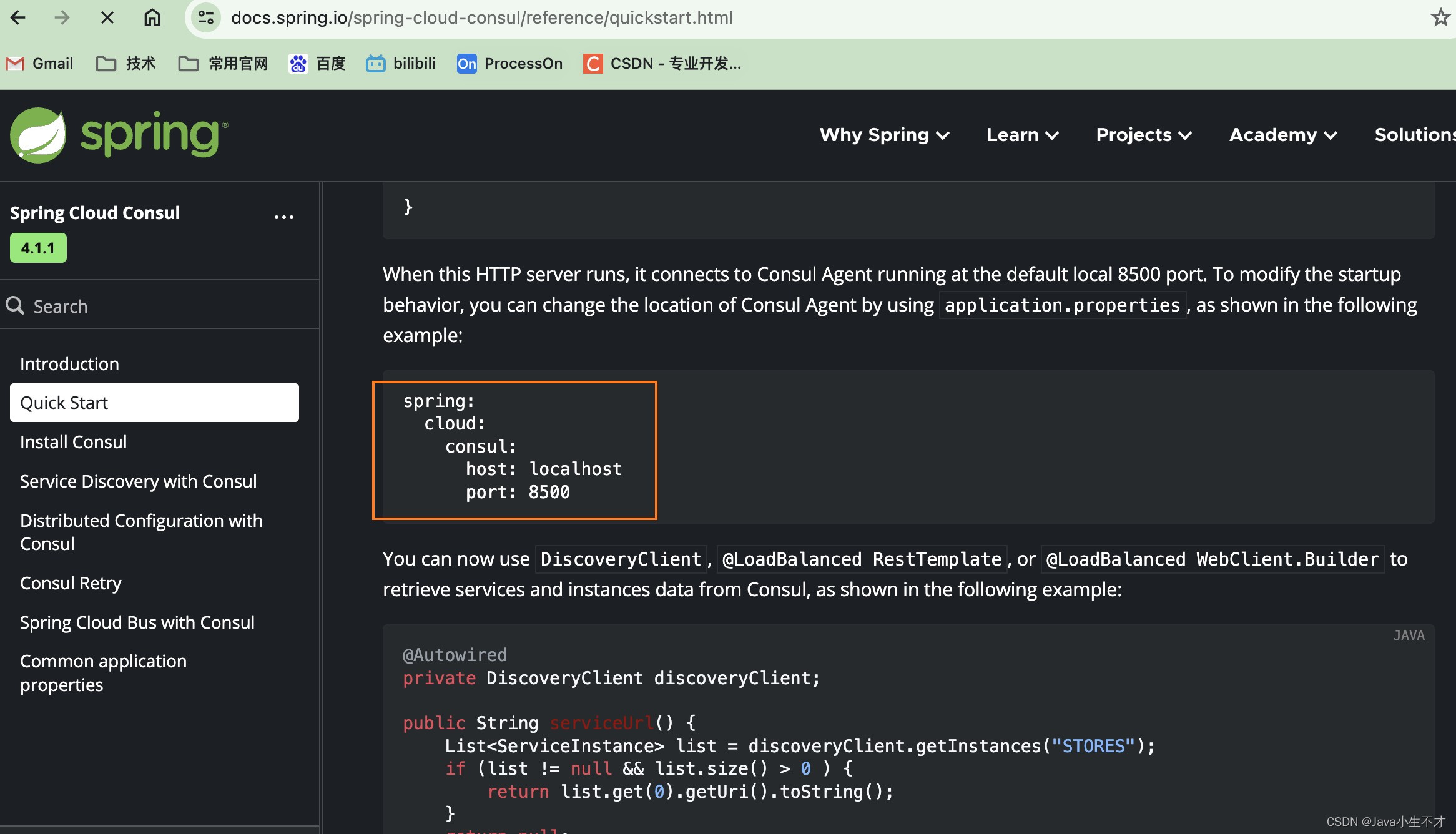This screenshot has height=834, width=1456.
Task: Bookmark this page with the star icon
Action: [1440, 17]
